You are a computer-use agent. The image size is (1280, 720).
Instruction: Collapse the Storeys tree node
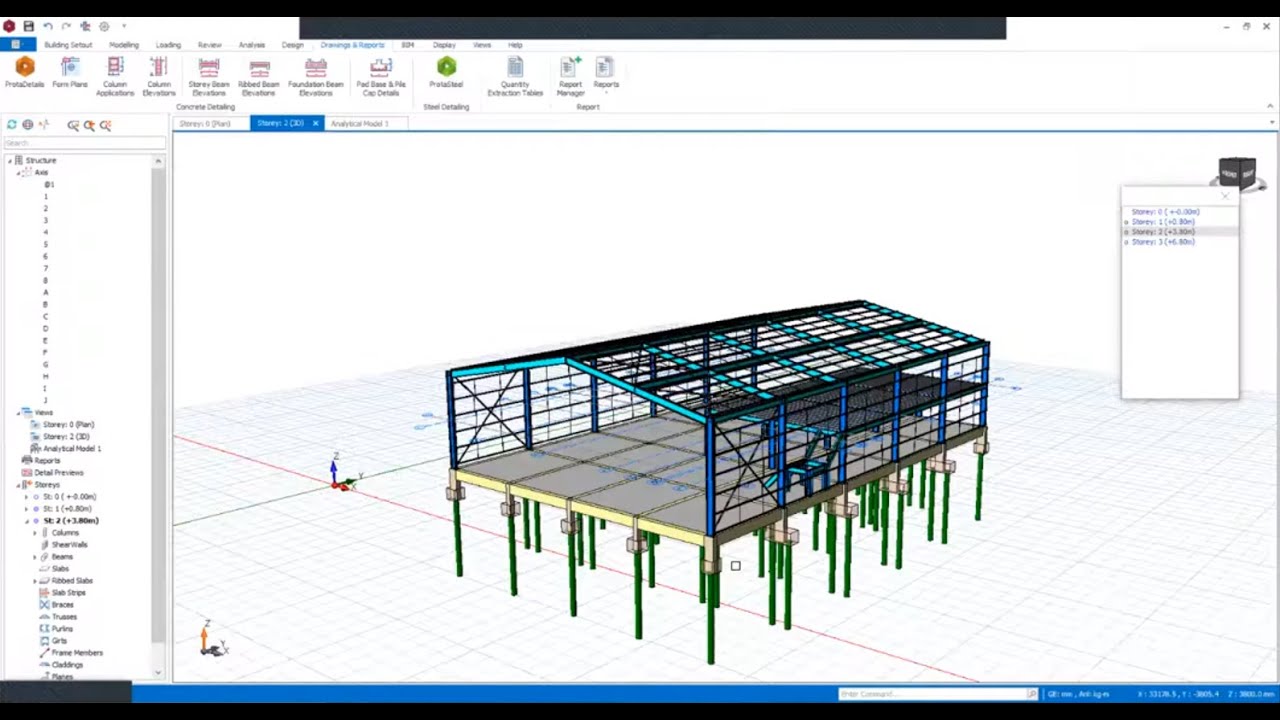19,485
